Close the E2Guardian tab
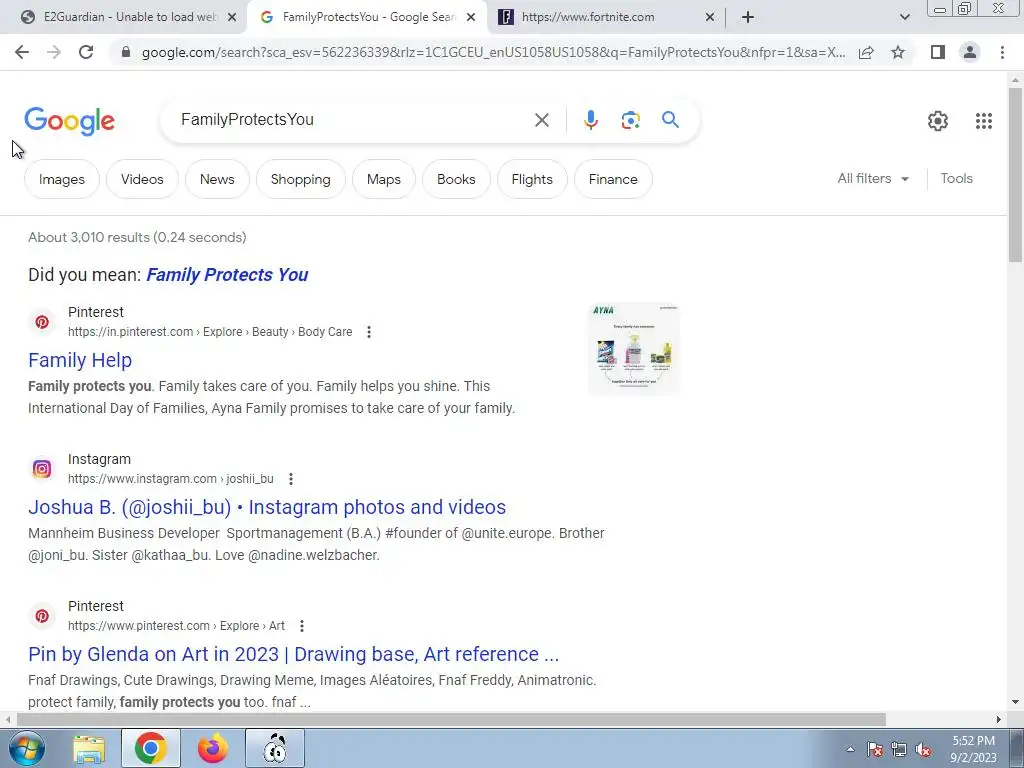This screenshot has height=768, width=1024. click(232, 18)
